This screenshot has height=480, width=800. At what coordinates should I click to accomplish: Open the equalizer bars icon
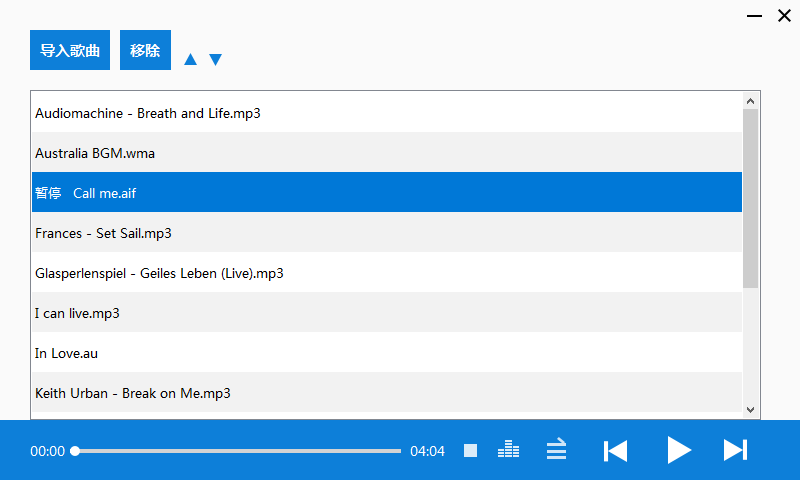point(508,449)
